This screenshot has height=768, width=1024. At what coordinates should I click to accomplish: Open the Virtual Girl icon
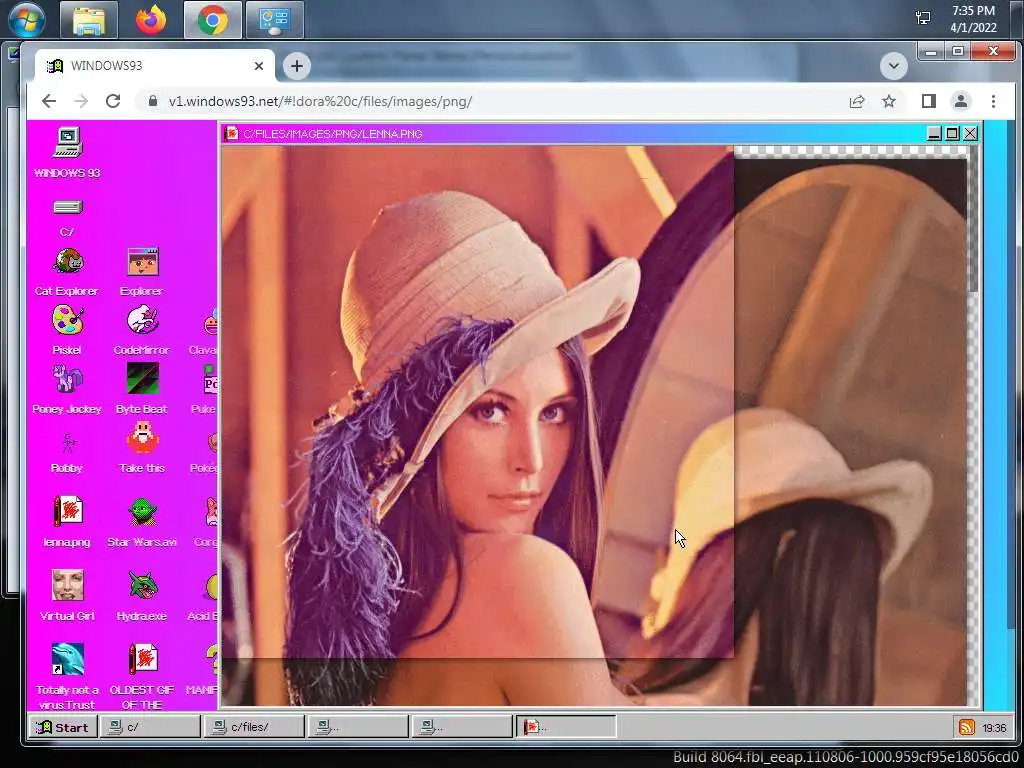67,595
